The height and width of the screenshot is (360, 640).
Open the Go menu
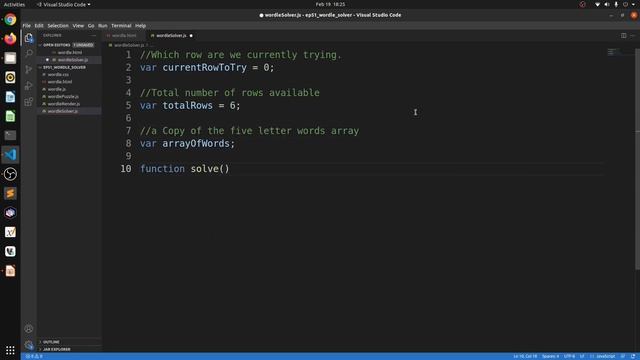(x=91, y=26)
